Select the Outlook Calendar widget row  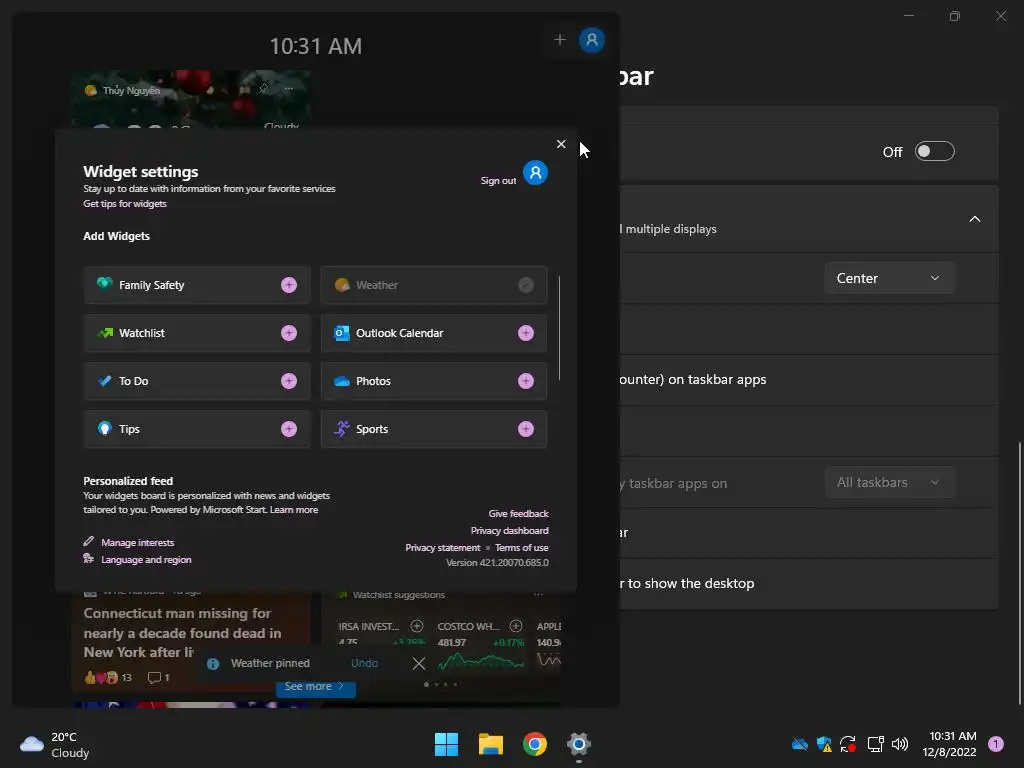click(434, 333)
